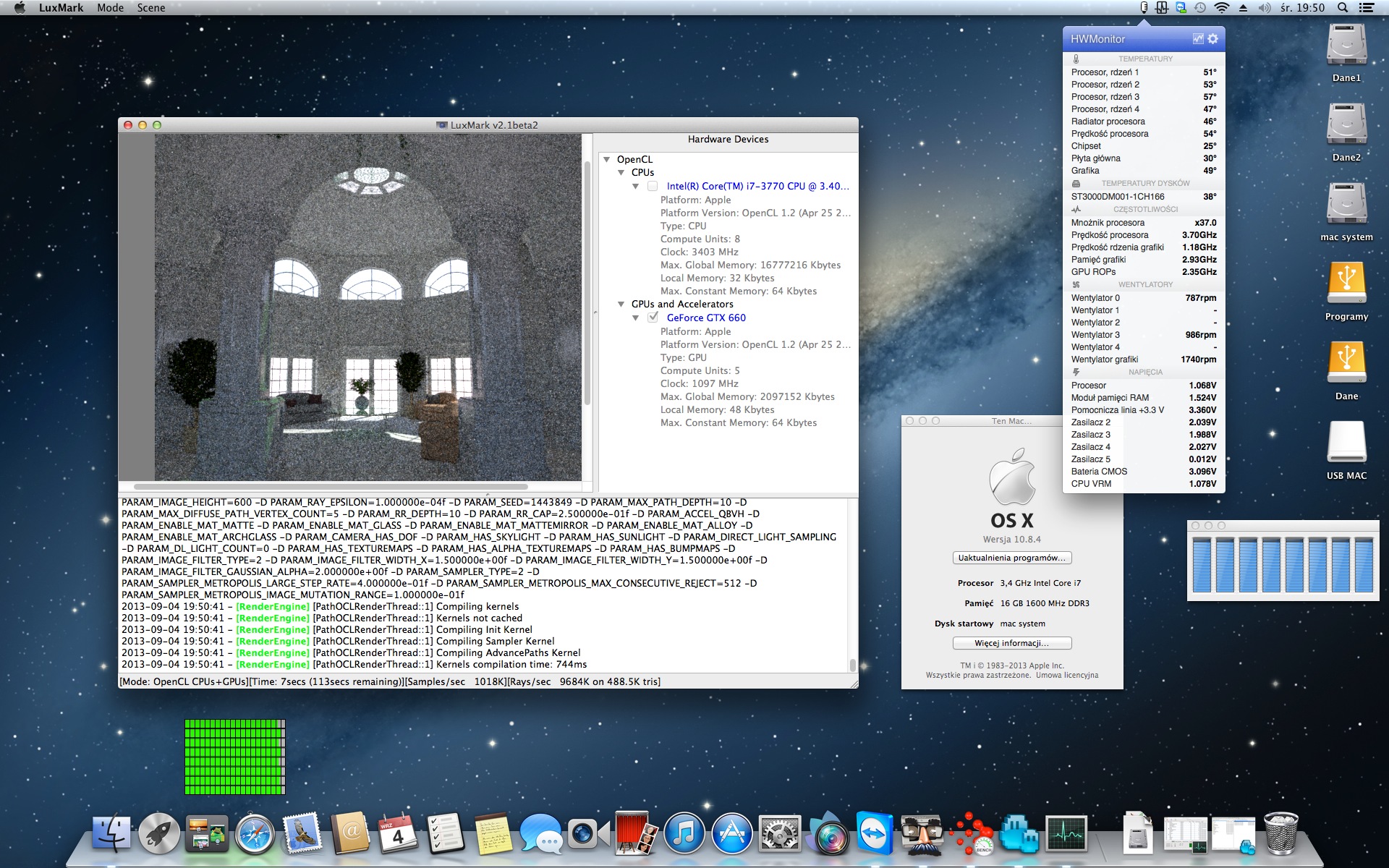Screen dimensions: 1389x868
Task: Enable the Intel Core i7-3770 CPU checkbox
Action: 653,186
